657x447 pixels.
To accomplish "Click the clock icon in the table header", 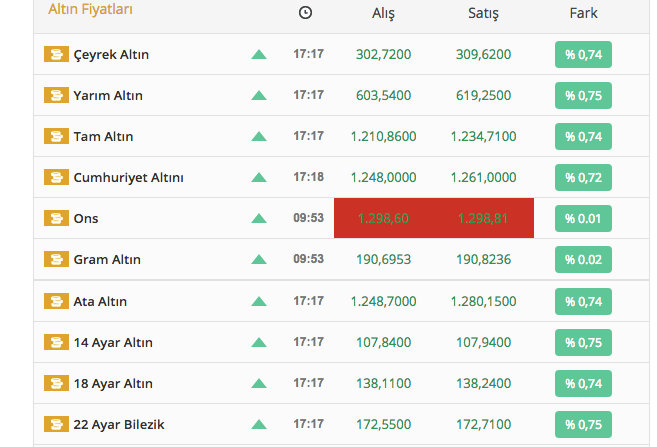I will (305, 13).
